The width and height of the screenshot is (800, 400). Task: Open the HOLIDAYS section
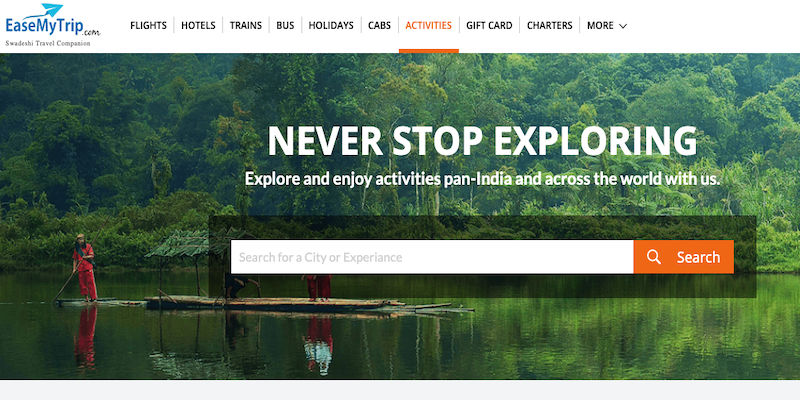point(331,26)
